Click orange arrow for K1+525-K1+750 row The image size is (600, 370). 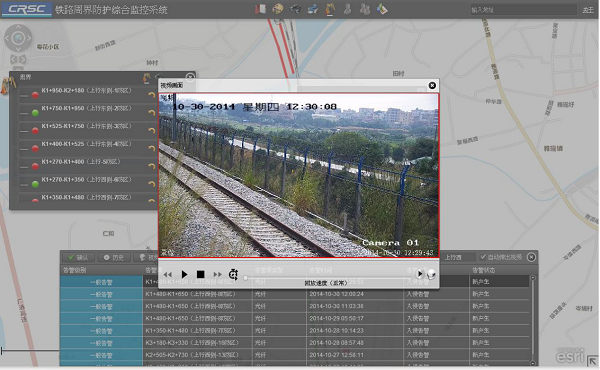point(152,130)
